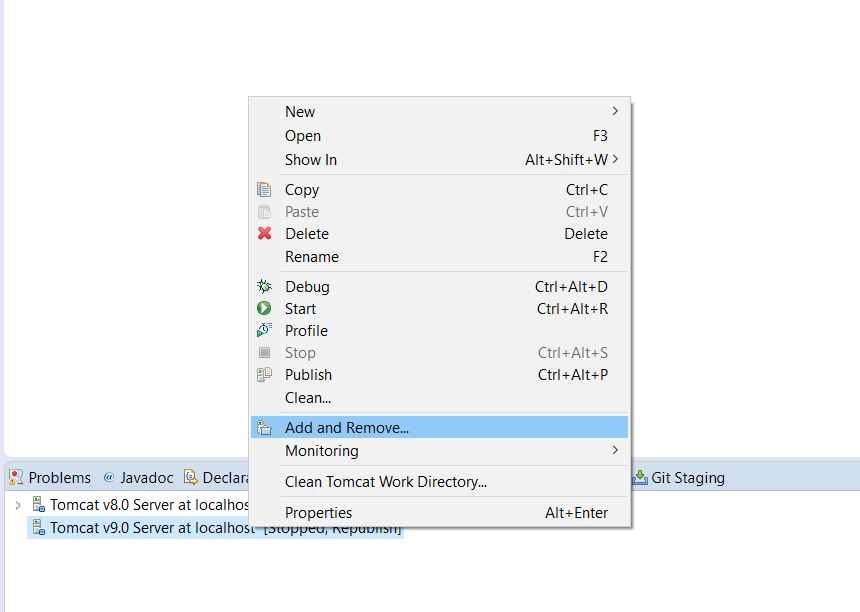Click the Git Staging tab icon
The image size is (860, 612).
pos(639,478)
